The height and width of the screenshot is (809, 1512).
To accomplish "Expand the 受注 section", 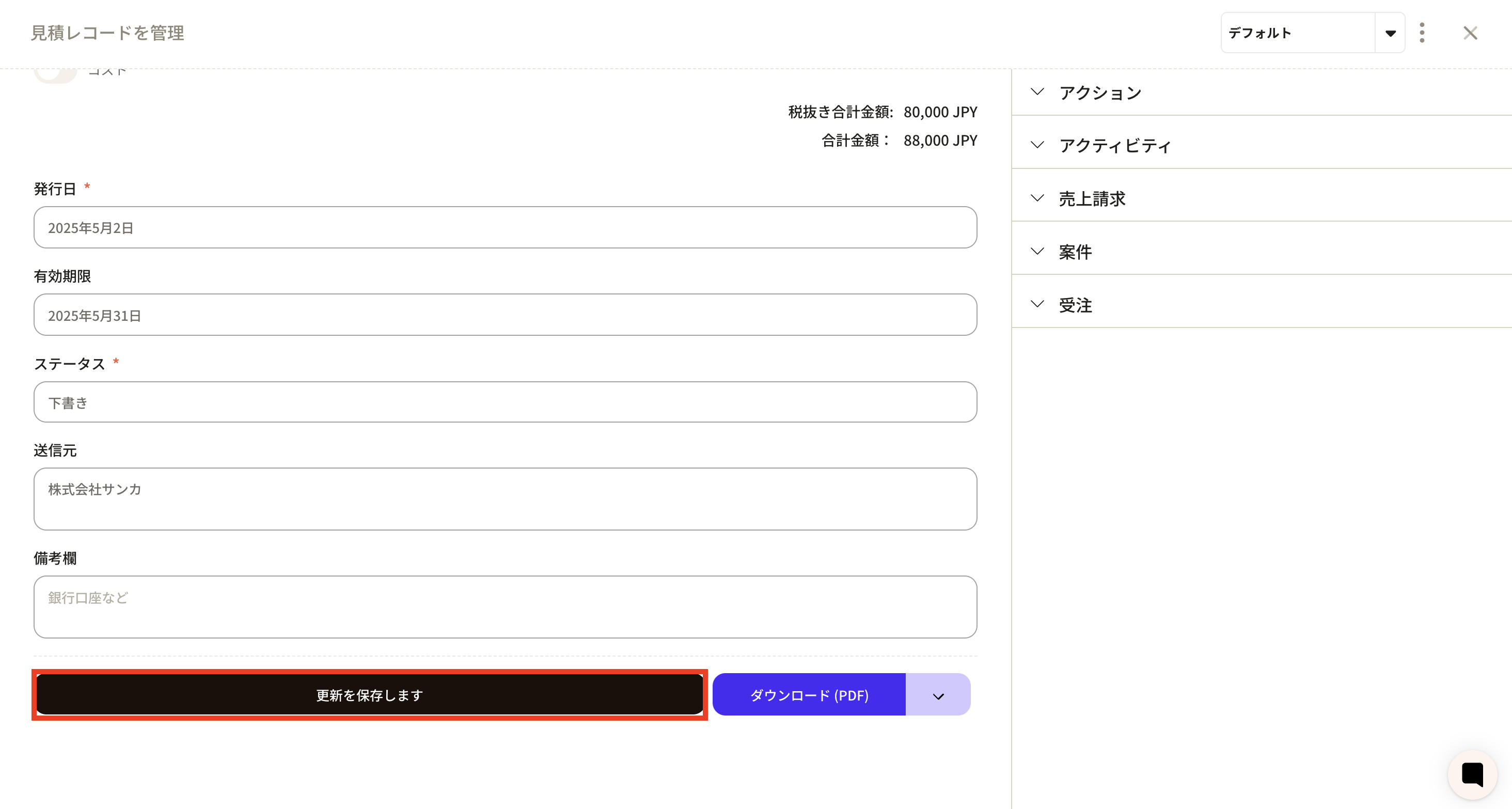I will tap(1075, 305).
